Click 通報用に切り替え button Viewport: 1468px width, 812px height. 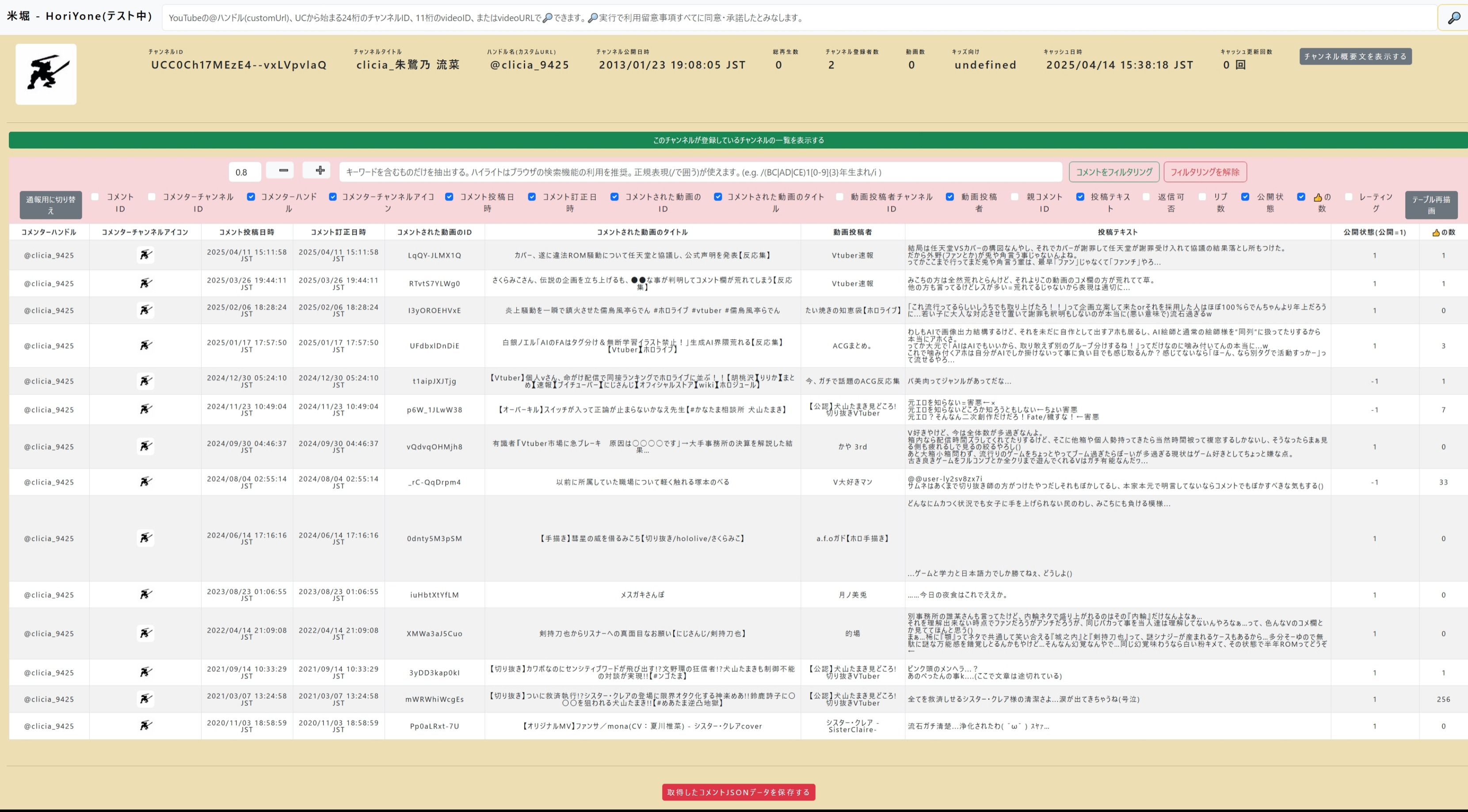pos(51,205)
